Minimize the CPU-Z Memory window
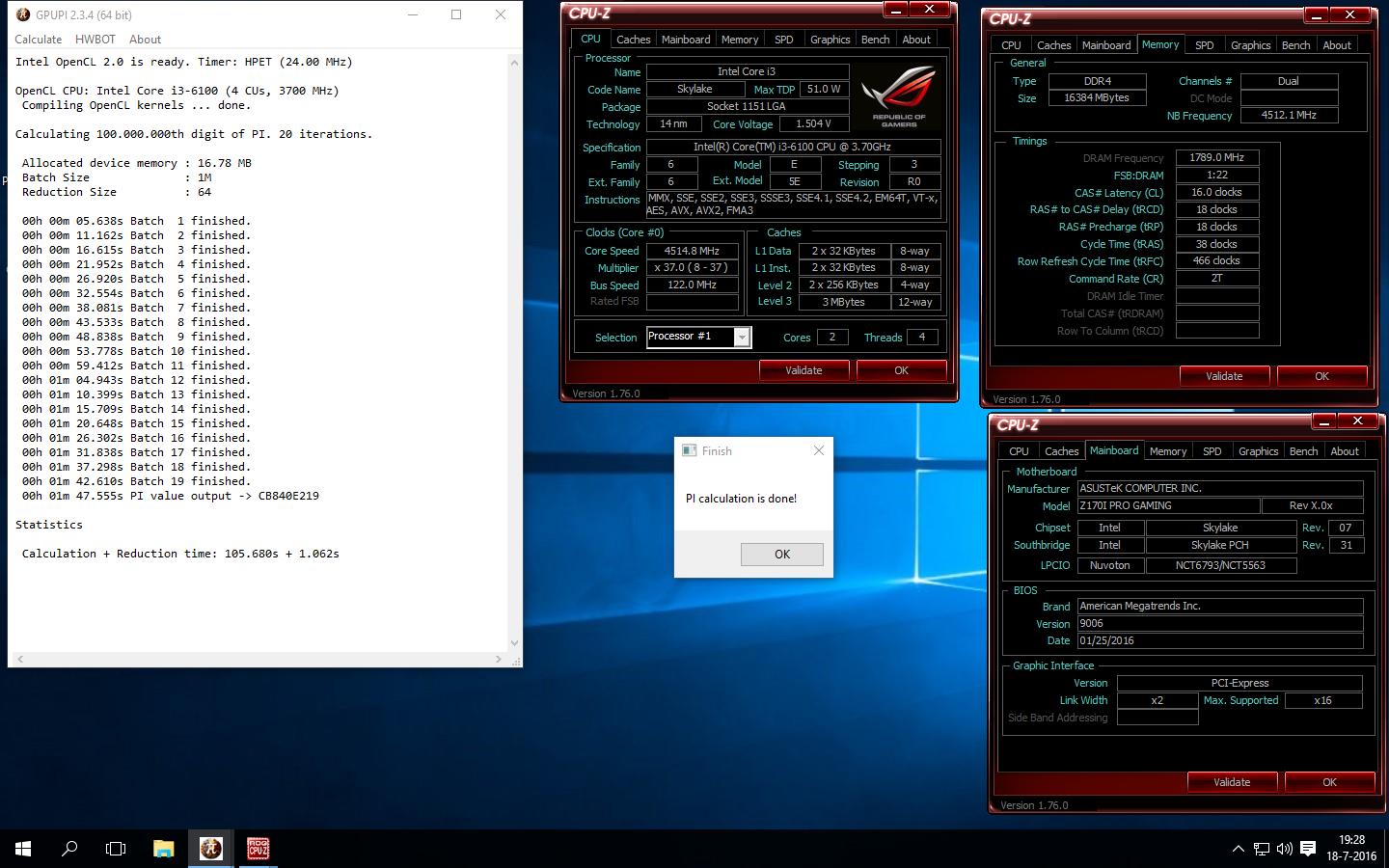1389x868 pixels. pos(1317,15)
